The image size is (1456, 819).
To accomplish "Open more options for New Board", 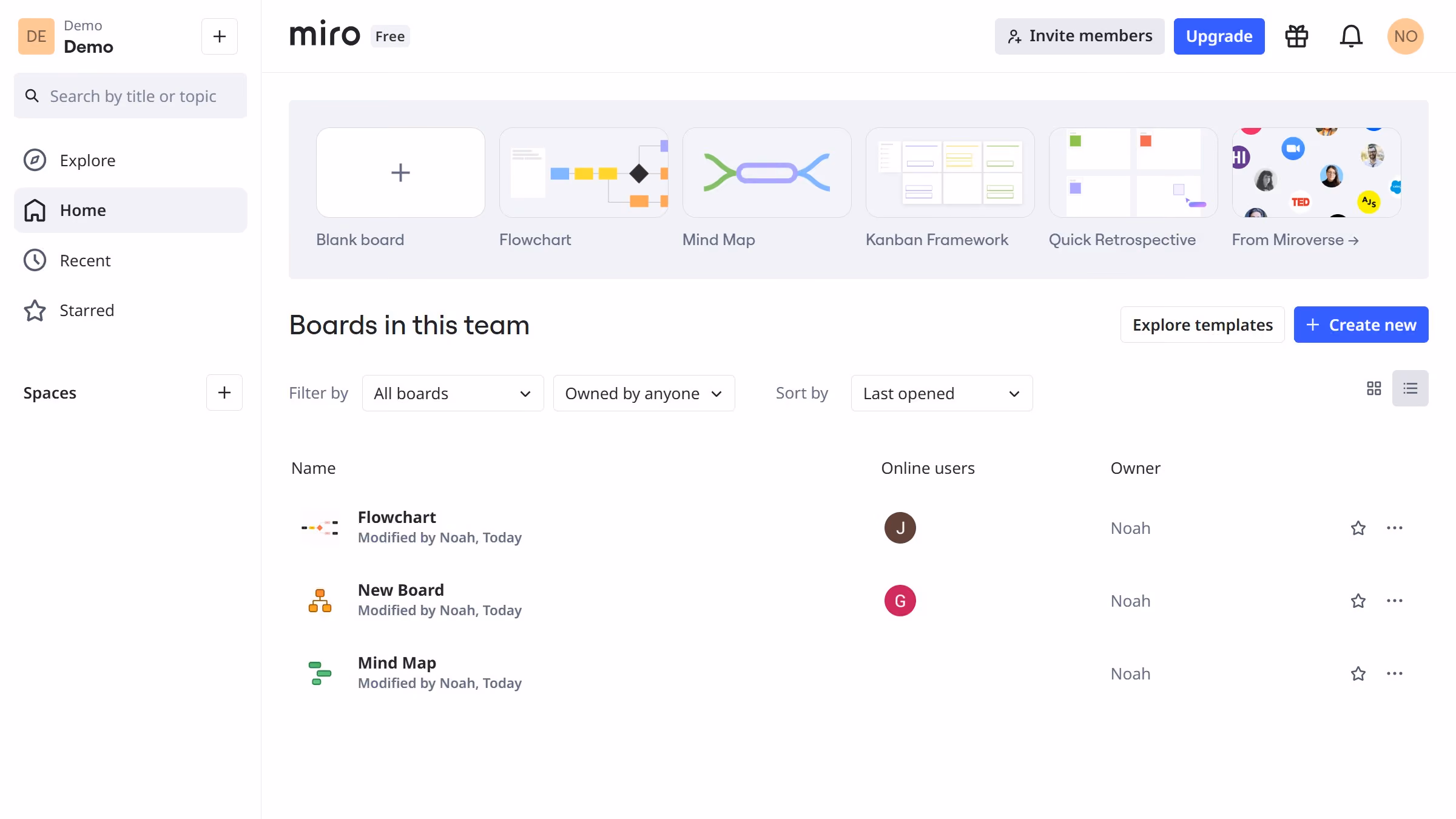I will [1395, 601].
